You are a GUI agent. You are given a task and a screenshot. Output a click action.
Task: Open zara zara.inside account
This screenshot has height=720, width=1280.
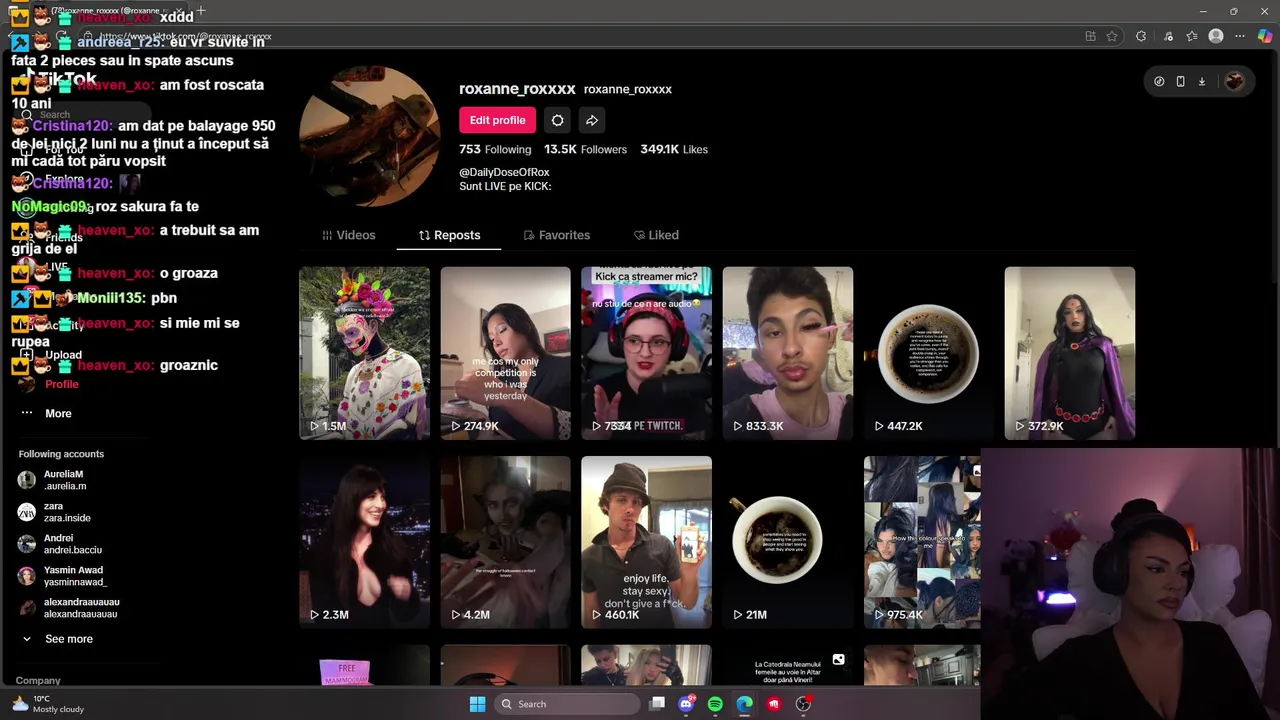[x=54, y=512]
